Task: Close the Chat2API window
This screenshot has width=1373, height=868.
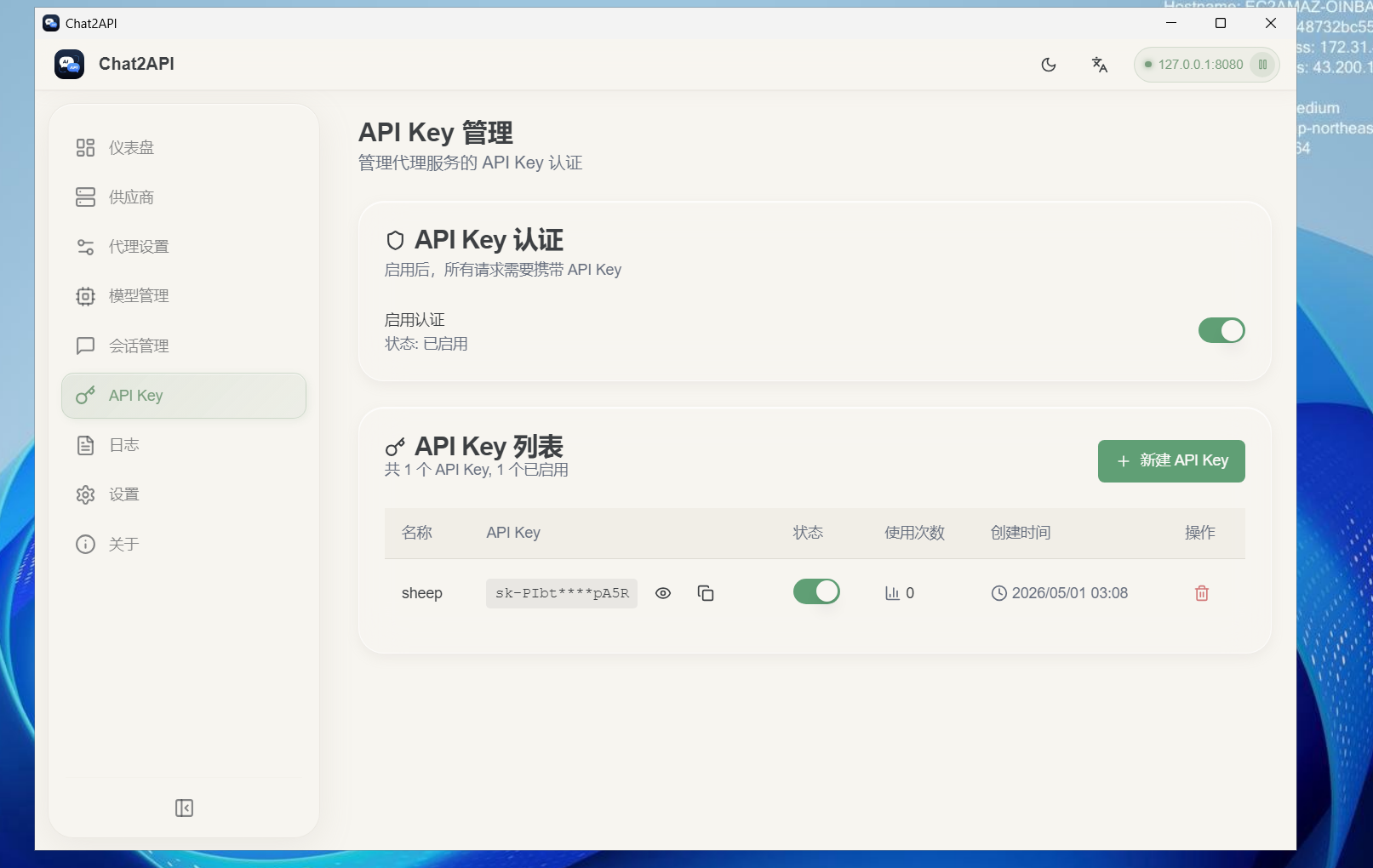Action: pos(1271,23)
